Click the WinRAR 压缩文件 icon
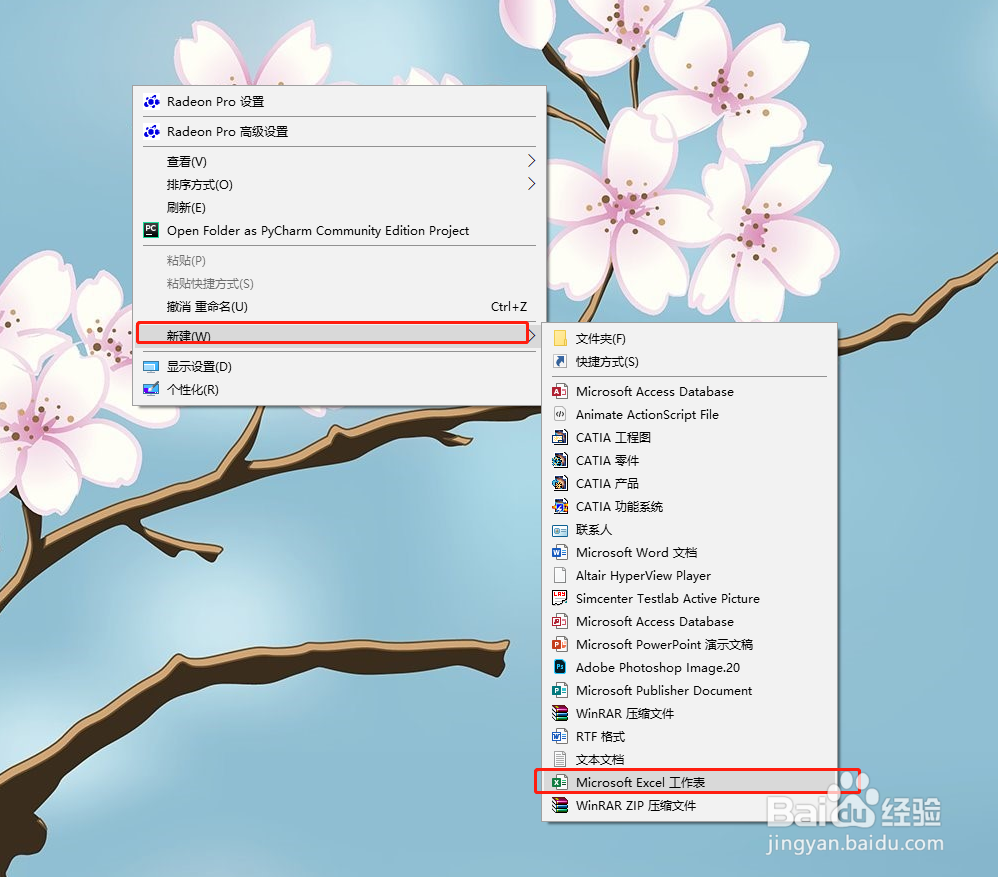The width and height of the screenshot is (998, 877). [x=560, y=713]
